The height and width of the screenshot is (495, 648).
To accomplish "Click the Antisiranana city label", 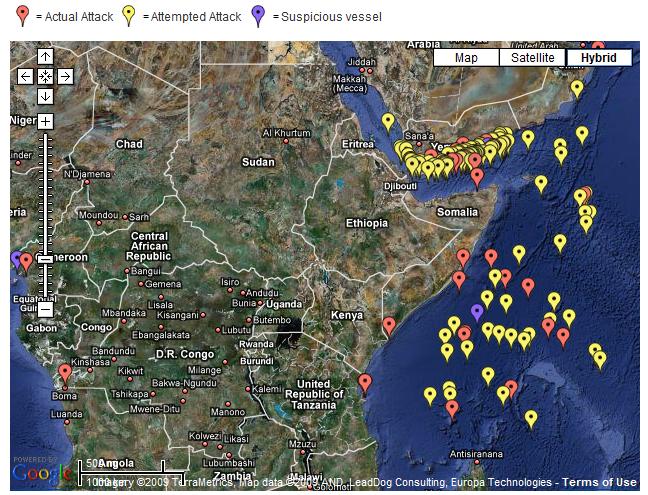I will pos(476,454).
